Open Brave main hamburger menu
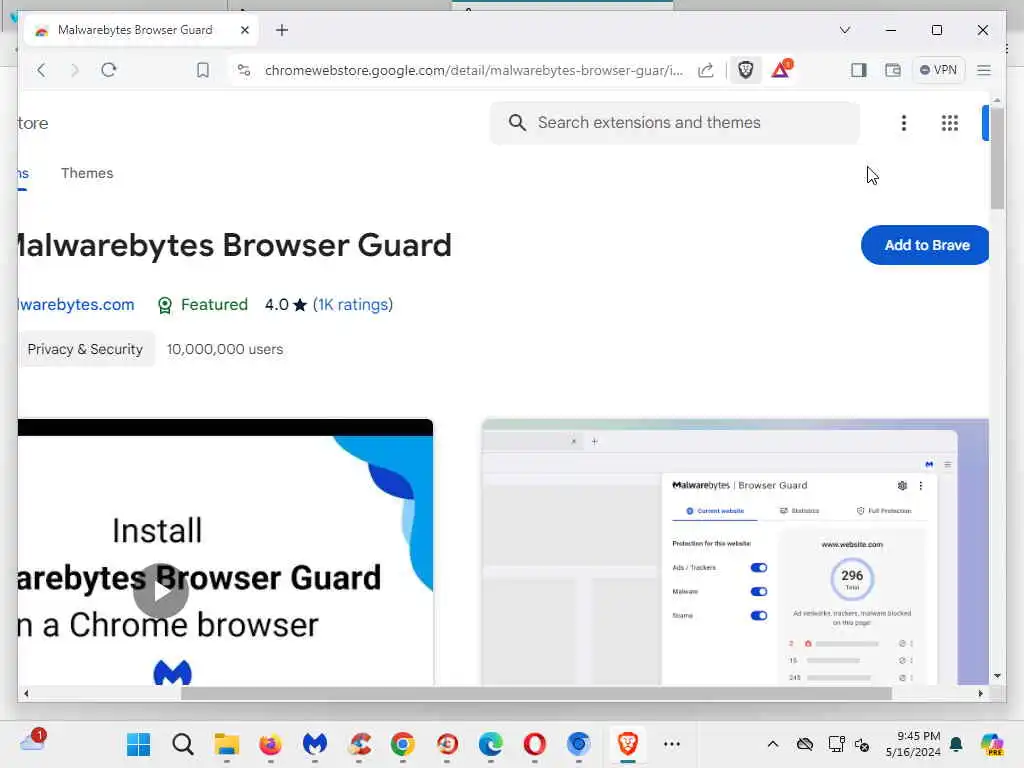1024x768 pixels. (x=984, y=70)
